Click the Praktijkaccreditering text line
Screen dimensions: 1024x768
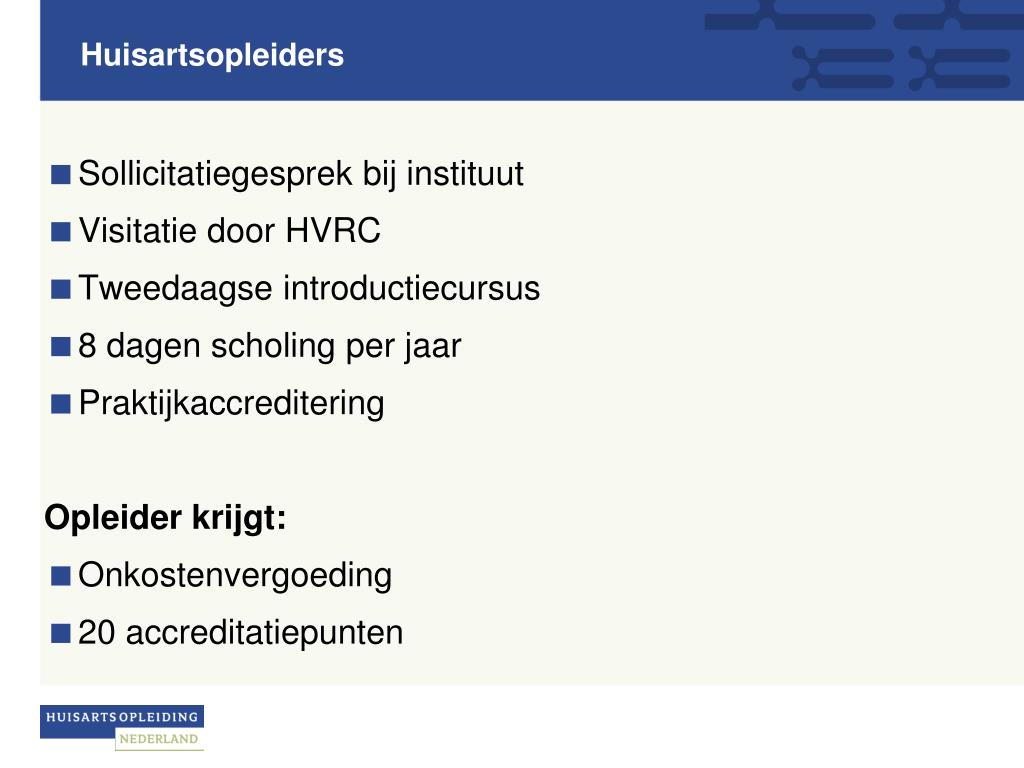point(231,404)
